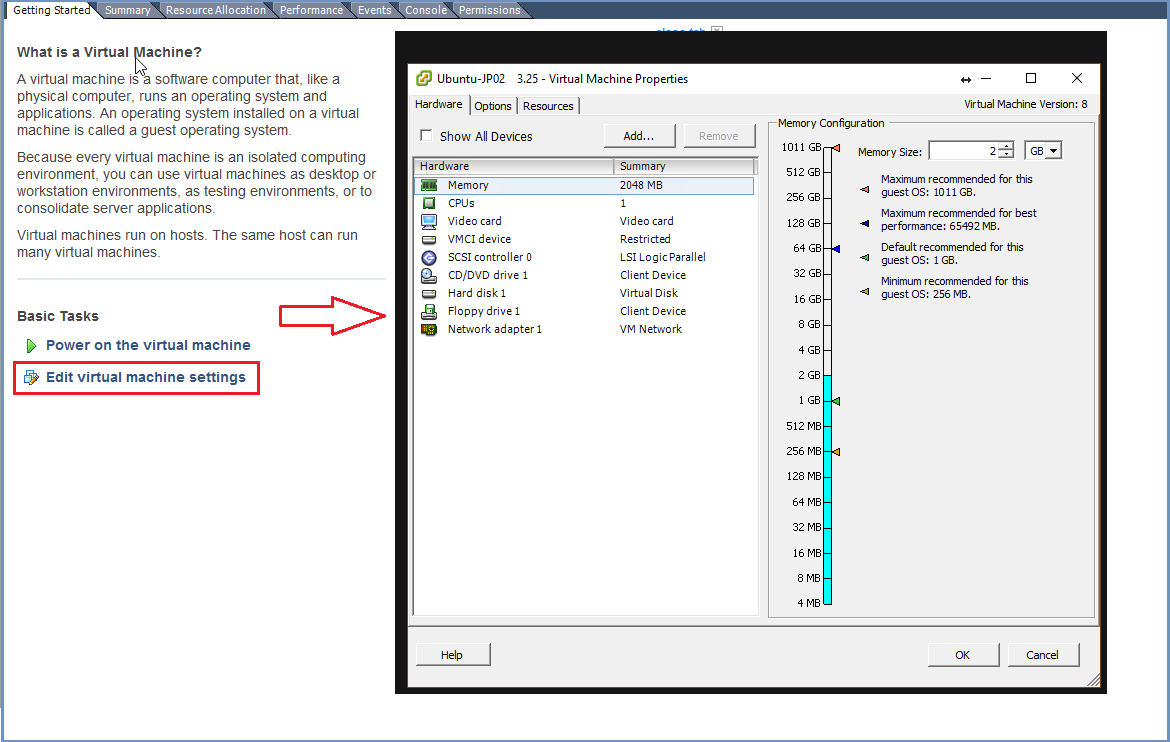Image resolution: width=1170 pixels, height=742 pixels.
Task: Open Edit virtual machine settings link
Action: pos(146,377)
